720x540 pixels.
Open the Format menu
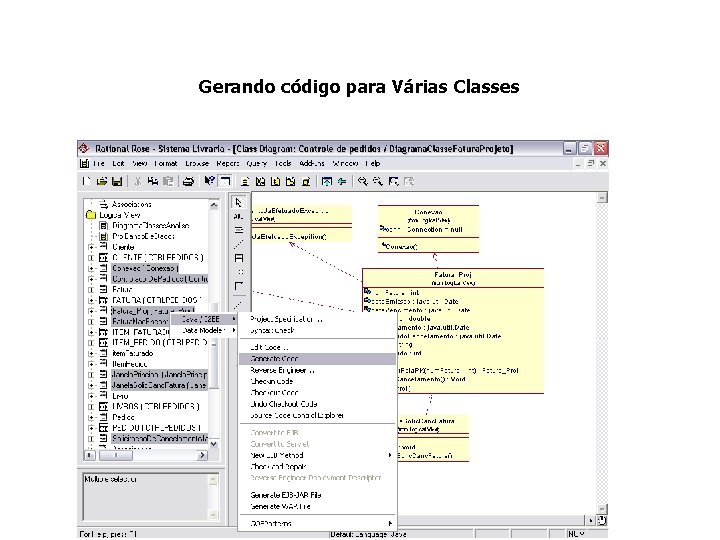tap(165, 163)
